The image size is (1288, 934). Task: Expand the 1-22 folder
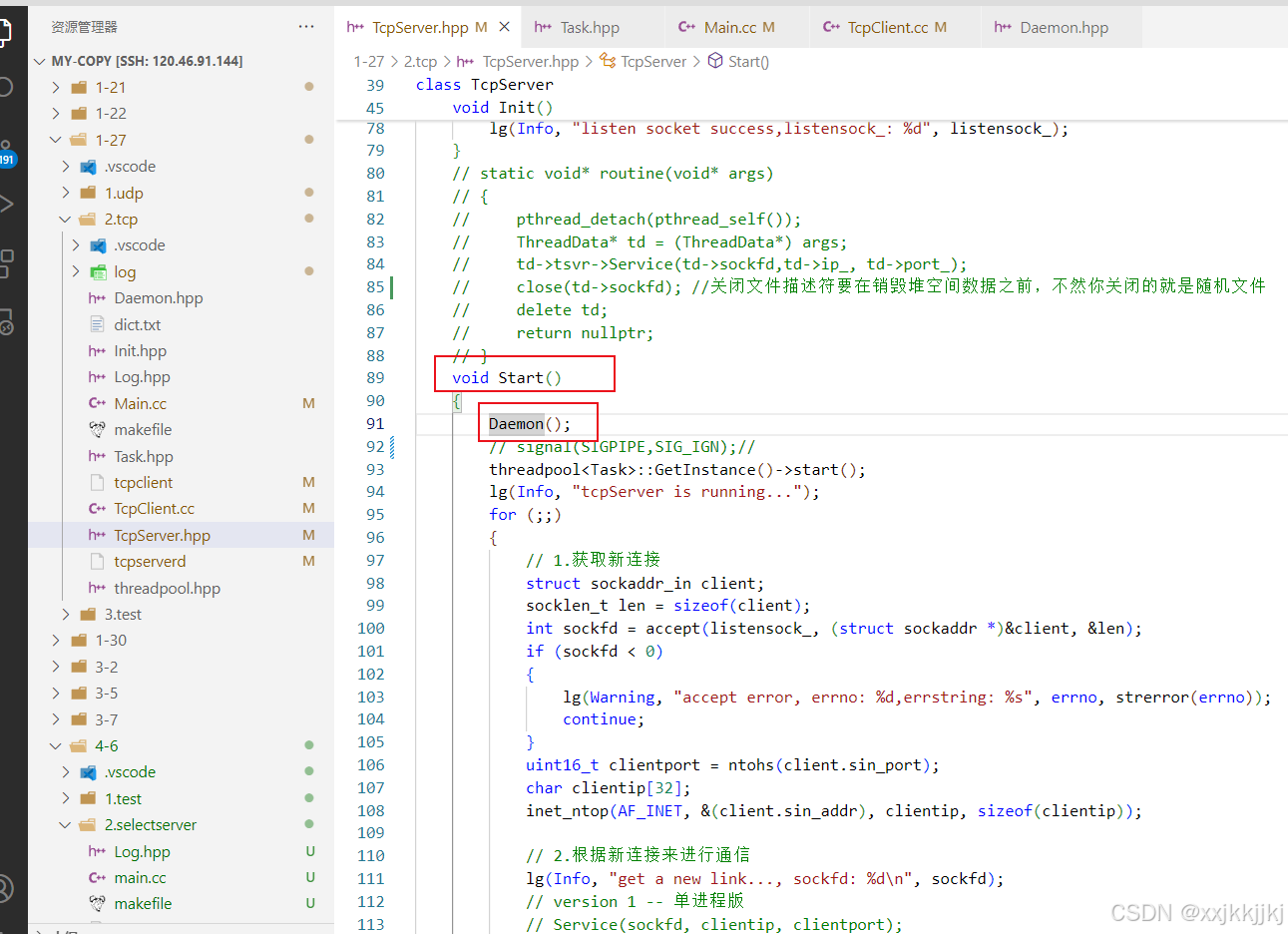pyautogui.click(x=56, y=114)
